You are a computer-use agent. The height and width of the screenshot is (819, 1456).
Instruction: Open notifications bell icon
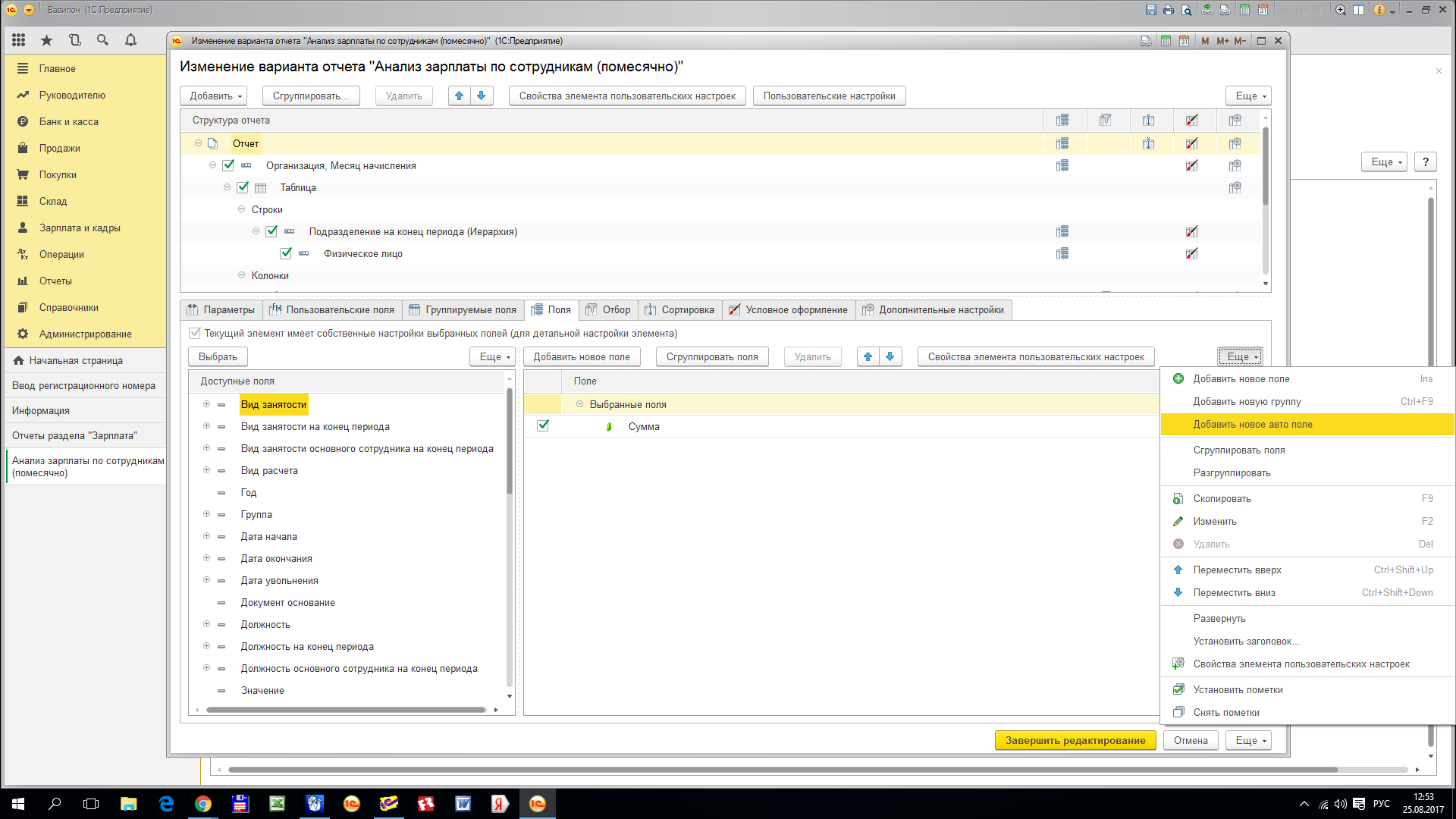click(130, 40)
